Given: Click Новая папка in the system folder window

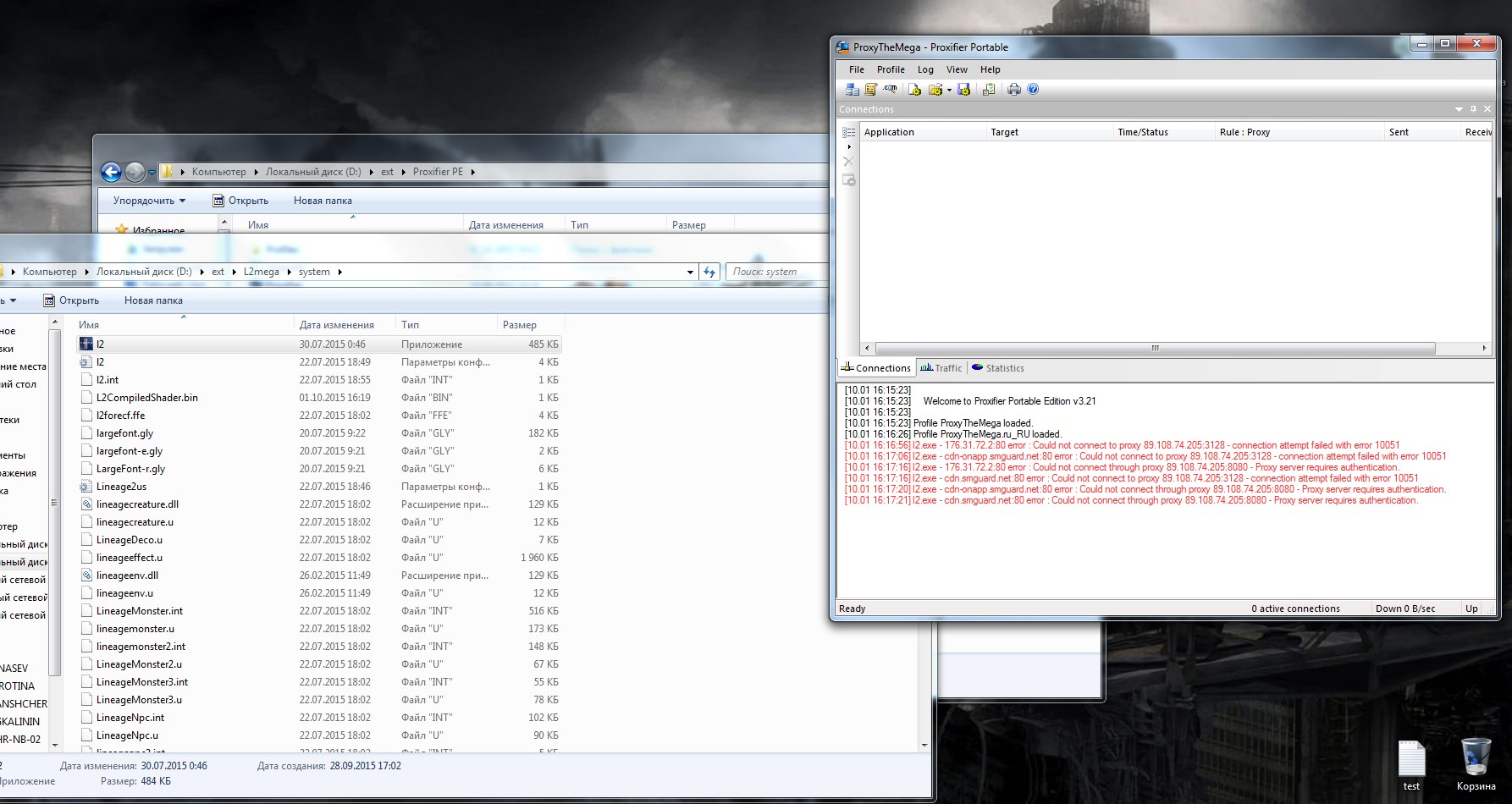Looking at the screenshot, I should [153, 300].
